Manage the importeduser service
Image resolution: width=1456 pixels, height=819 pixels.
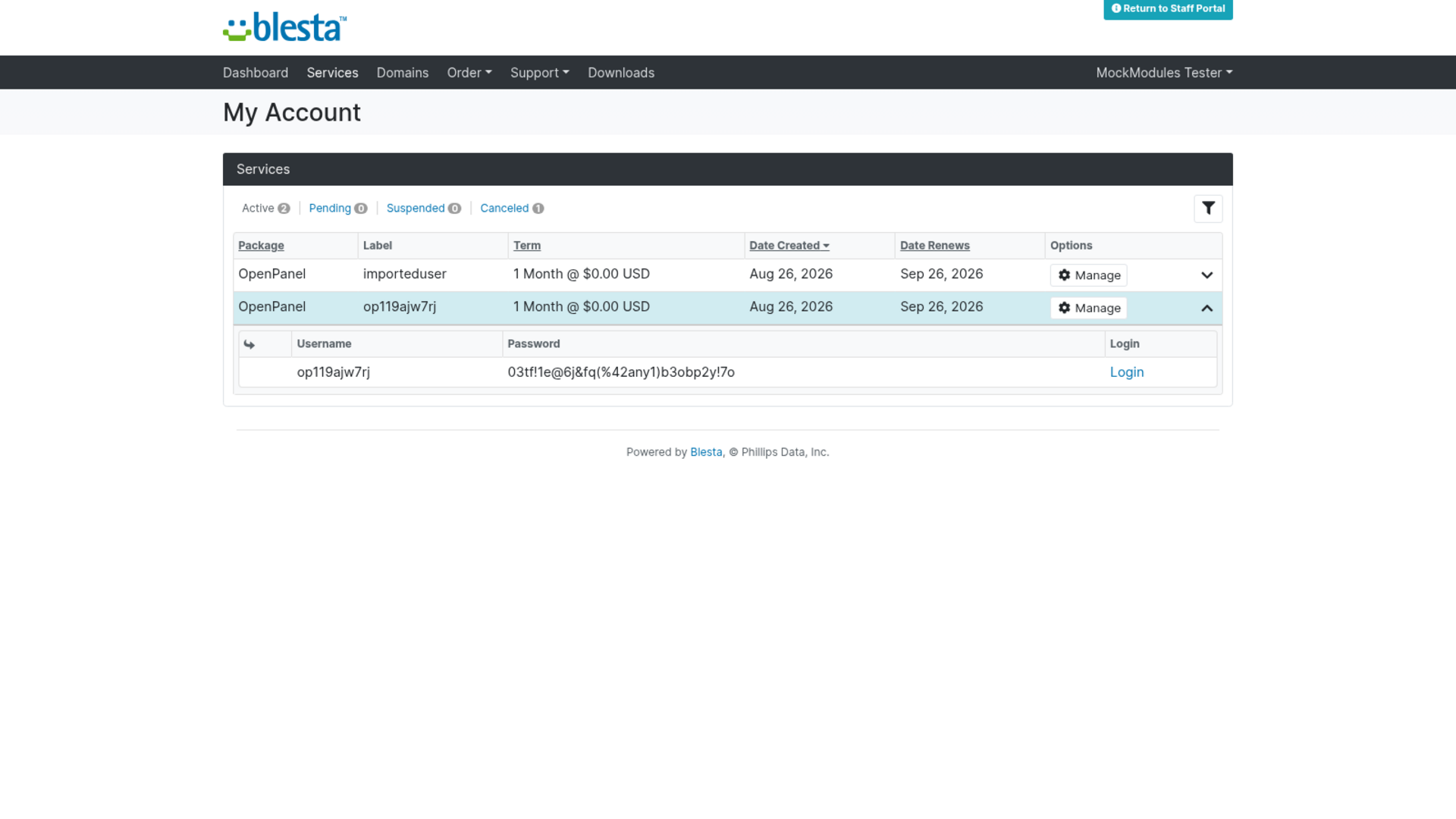(1088, 275)
